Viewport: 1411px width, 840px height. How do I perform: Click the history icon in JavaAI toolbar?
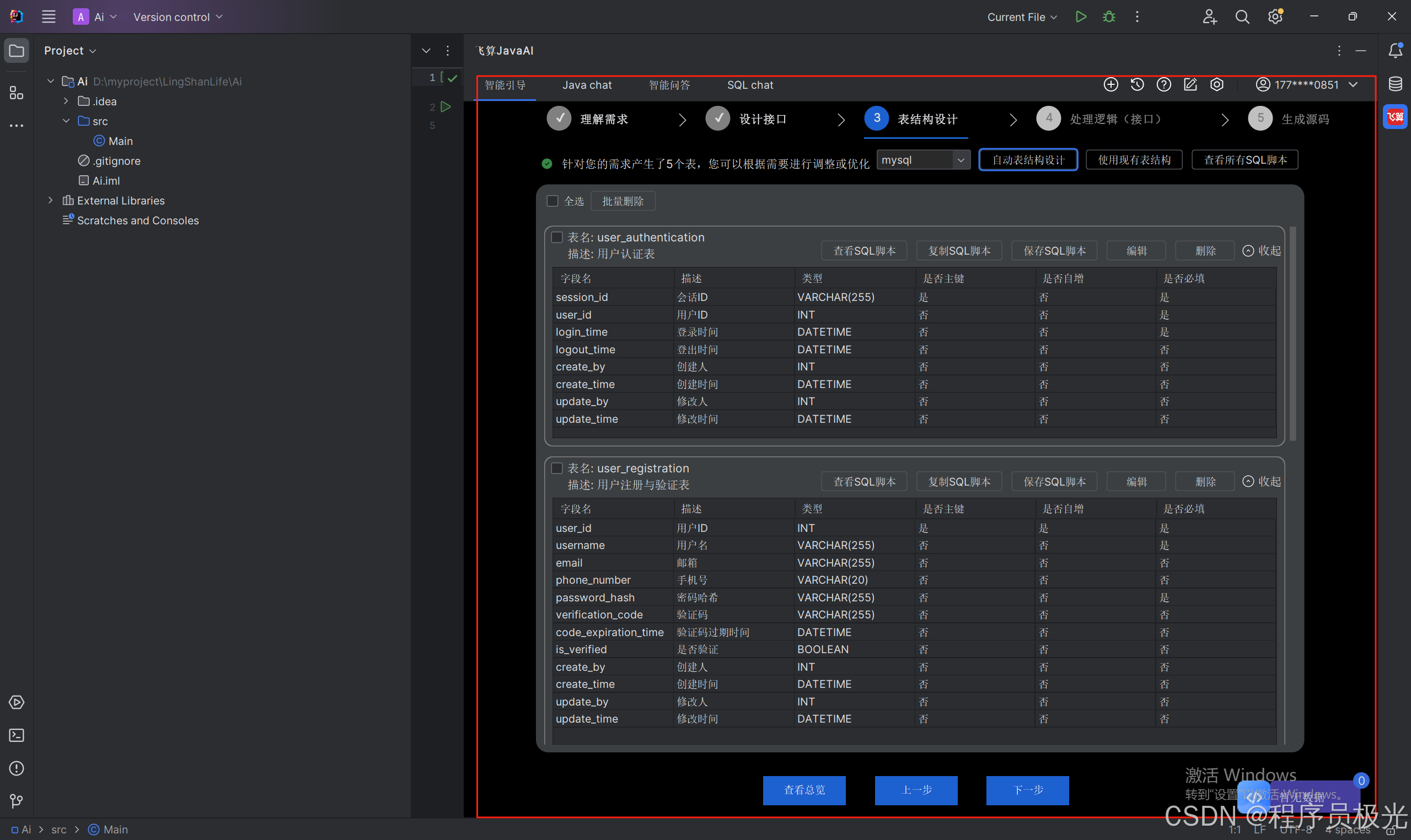[1137, 85]
